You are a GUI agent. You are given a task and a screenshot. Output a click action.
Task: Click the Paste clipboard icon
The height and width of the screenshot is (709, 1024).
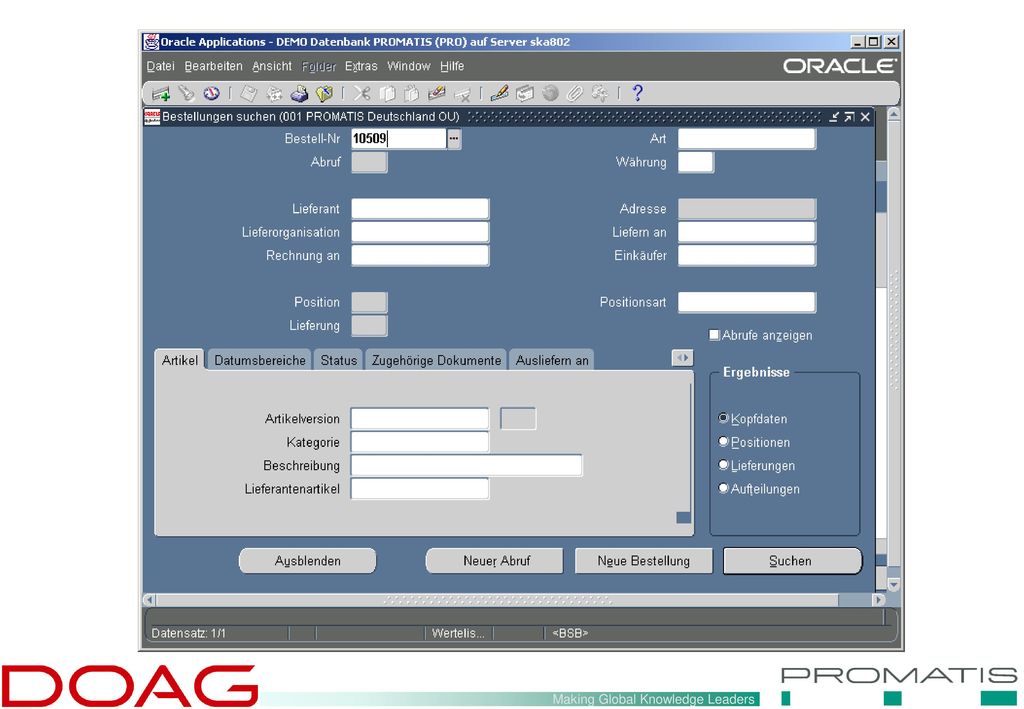[x=411, y=93]
